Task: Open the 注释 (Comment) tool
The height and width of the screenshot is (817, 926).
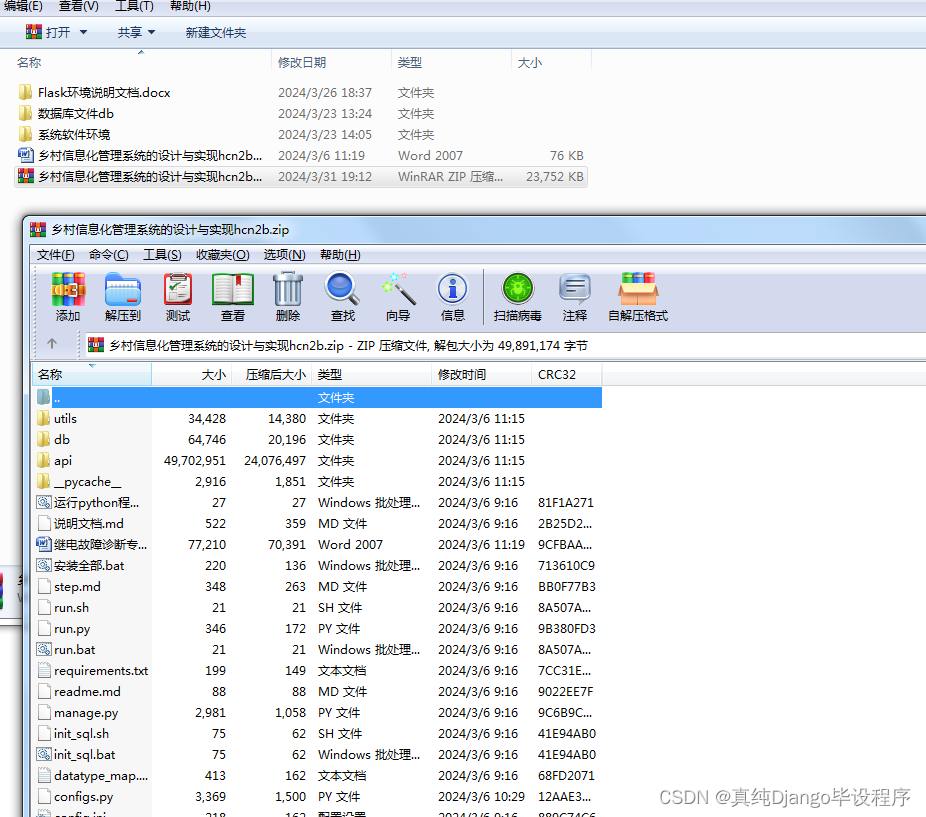Action: point(574,297)
